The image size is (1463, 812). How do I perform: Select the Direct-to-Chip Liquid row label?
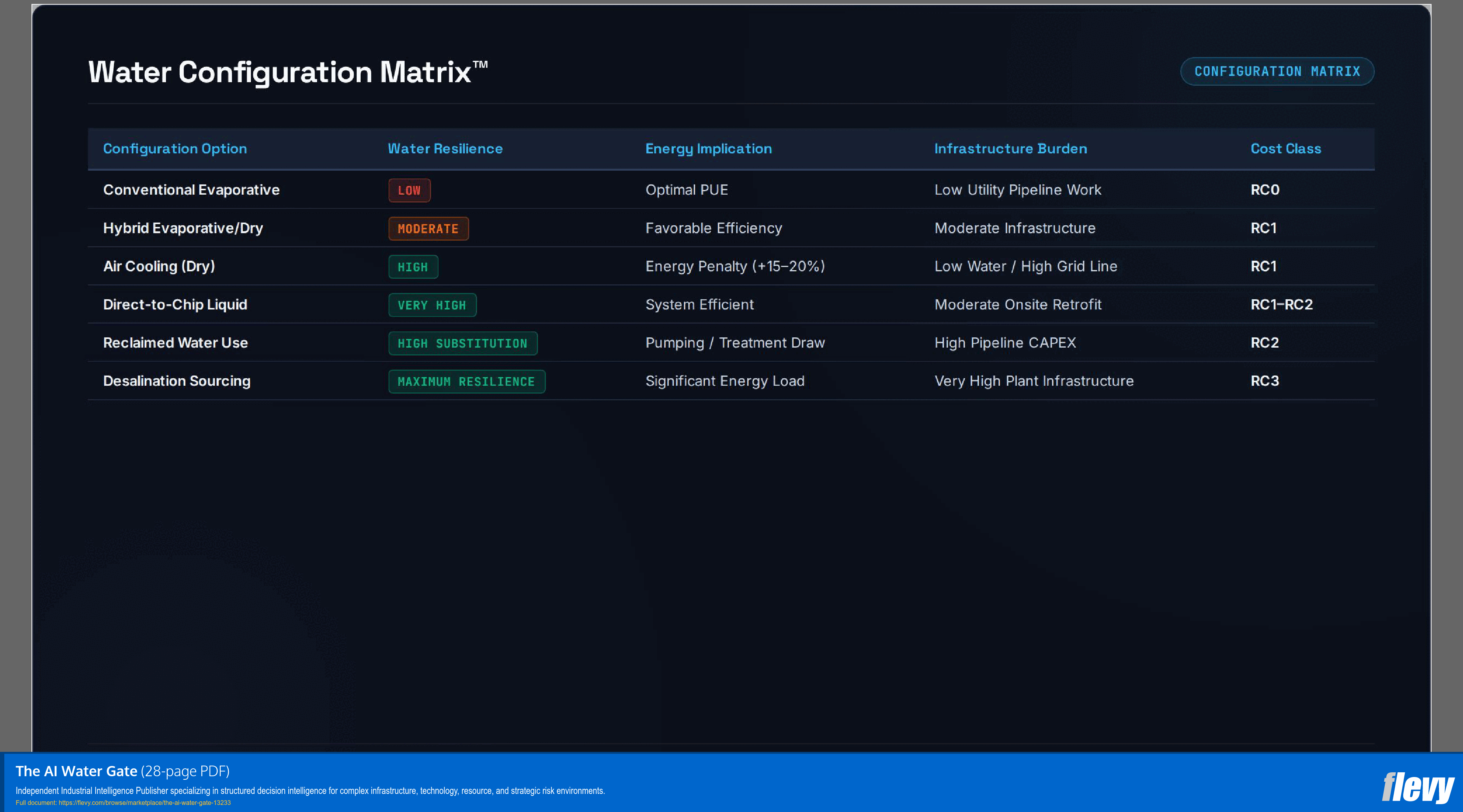pyautogui.click(x=175, y=305)
